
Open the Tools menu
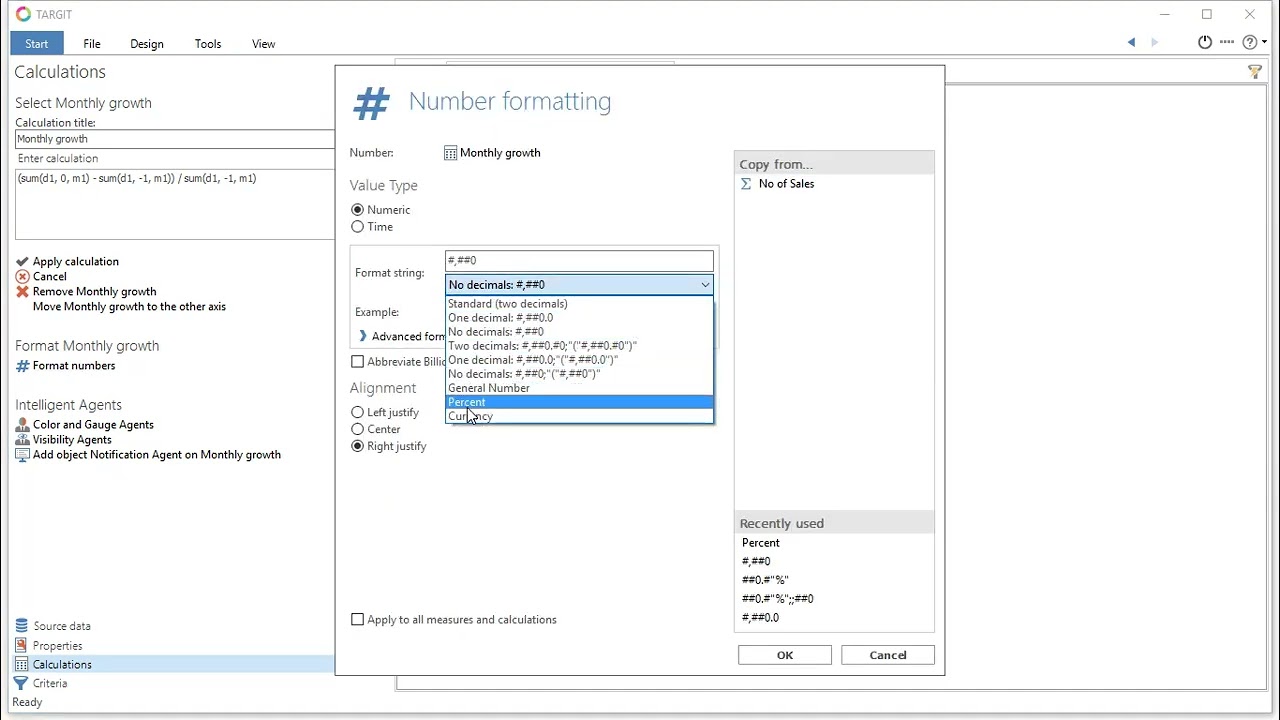(x=208, y=44)
